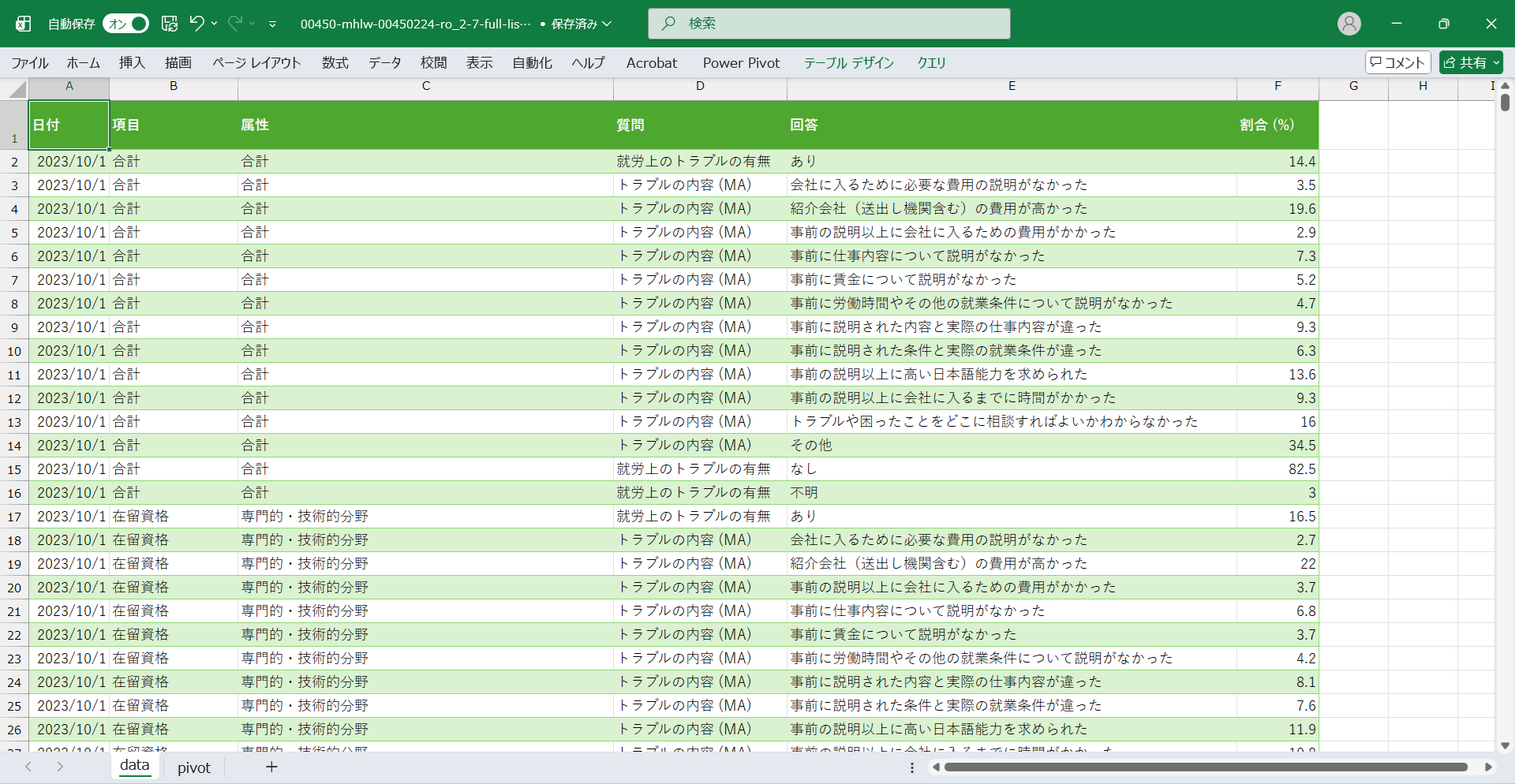Expand Customize Quick Access Toolbar dropdown

click(x=272, y=24)
